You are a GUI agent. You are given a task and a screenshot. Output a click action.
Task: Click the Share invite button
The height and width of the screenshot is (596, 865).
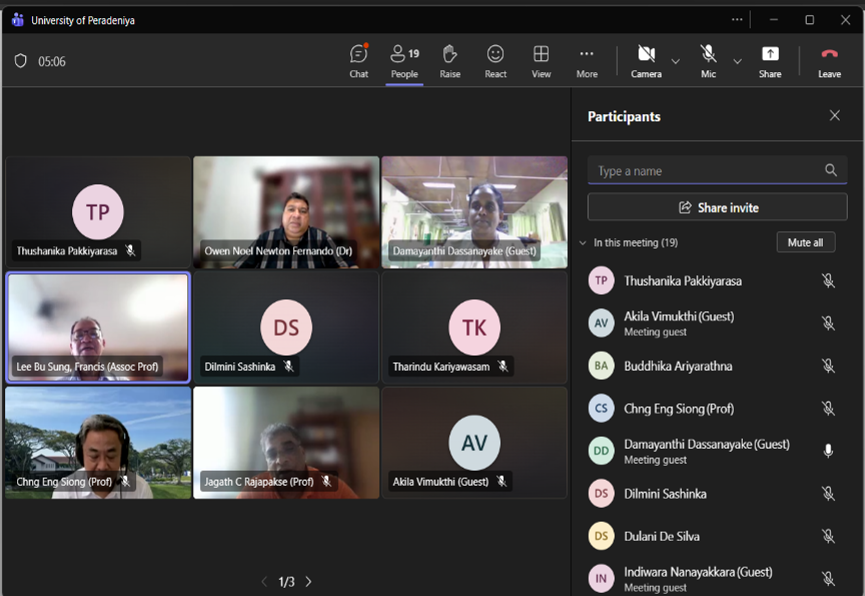coord(717,206)
